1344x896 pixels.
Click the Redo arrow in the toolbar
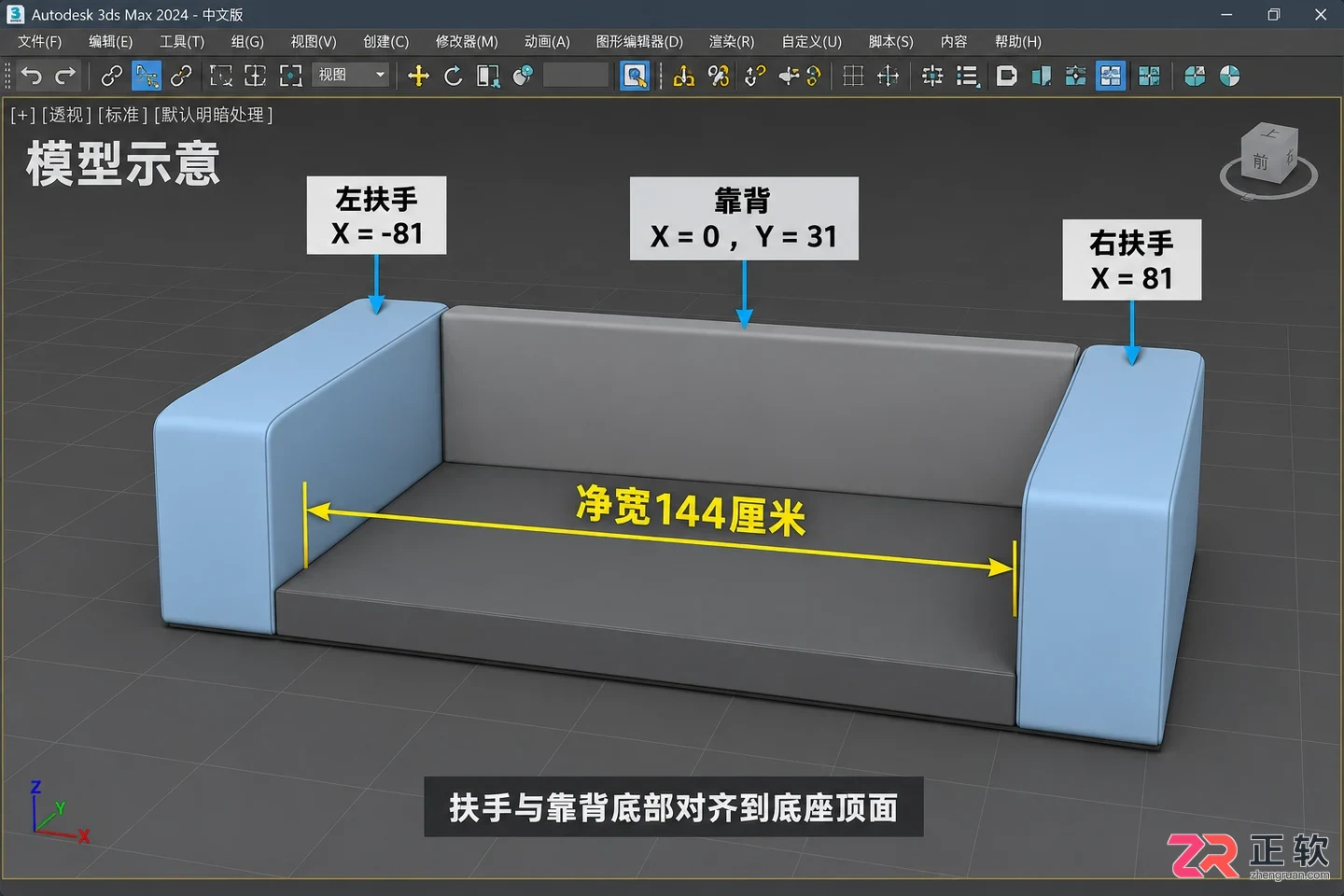tap(65, 76)
